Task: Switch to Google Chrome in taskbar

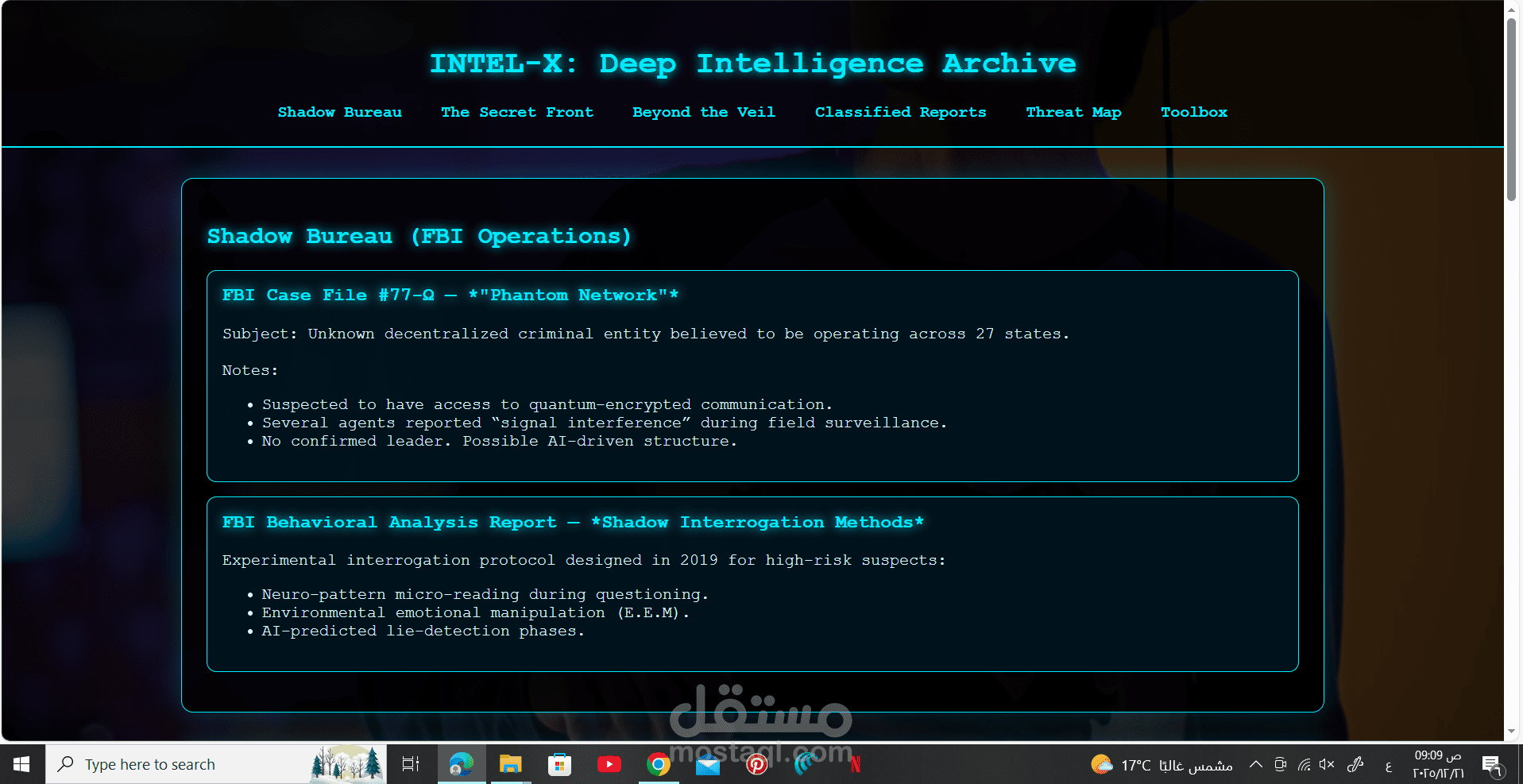Action: click(x=659, y=764)
